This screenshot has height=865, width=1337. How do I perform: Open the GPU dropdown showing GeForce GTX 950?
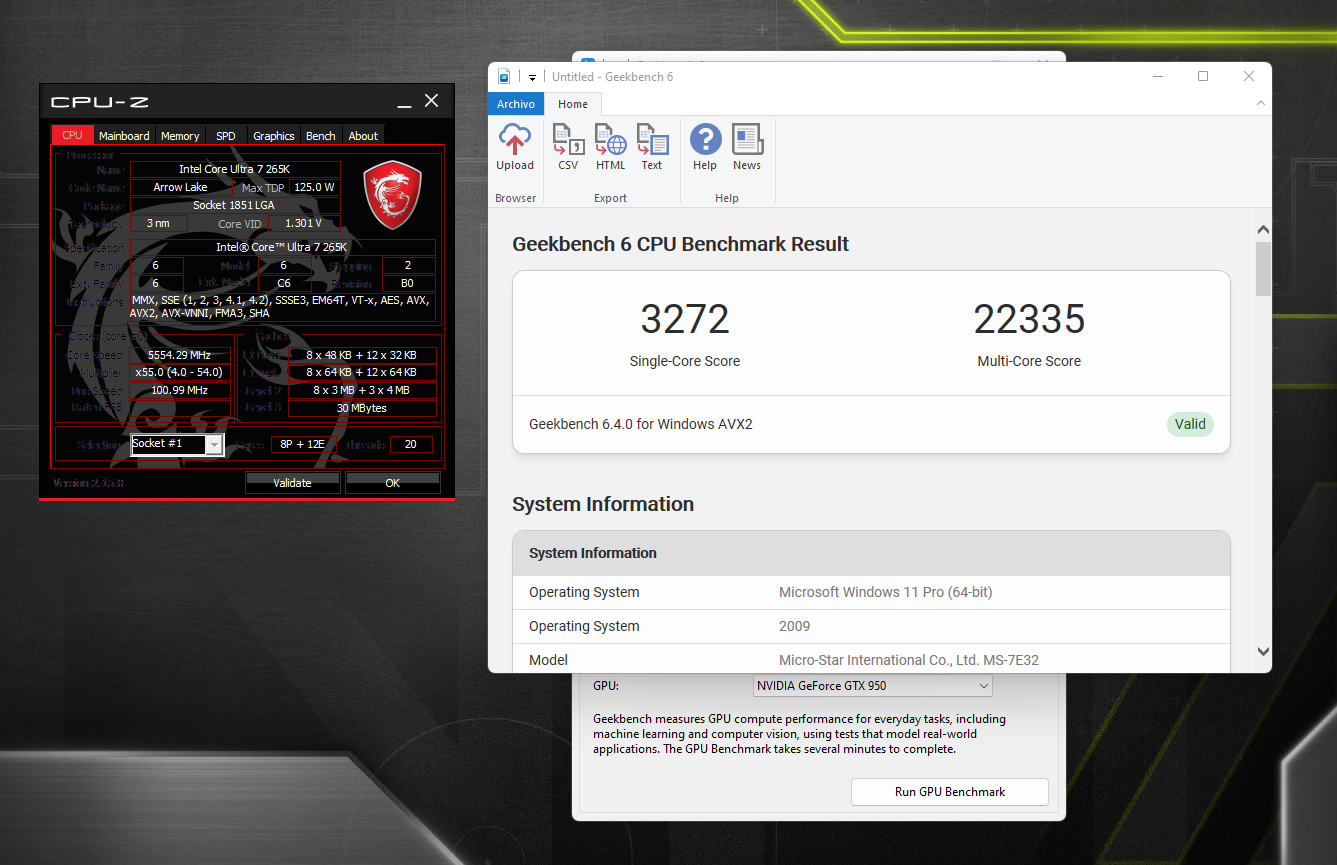872,686
